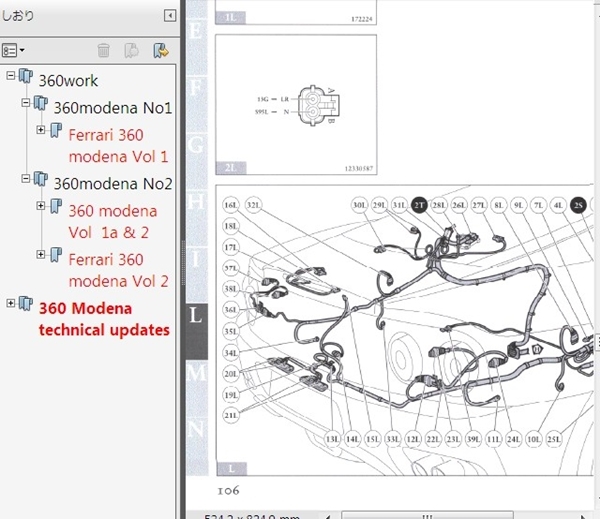Click the 360work bookmark book icon
600x519 pixels.
(26, 76)
